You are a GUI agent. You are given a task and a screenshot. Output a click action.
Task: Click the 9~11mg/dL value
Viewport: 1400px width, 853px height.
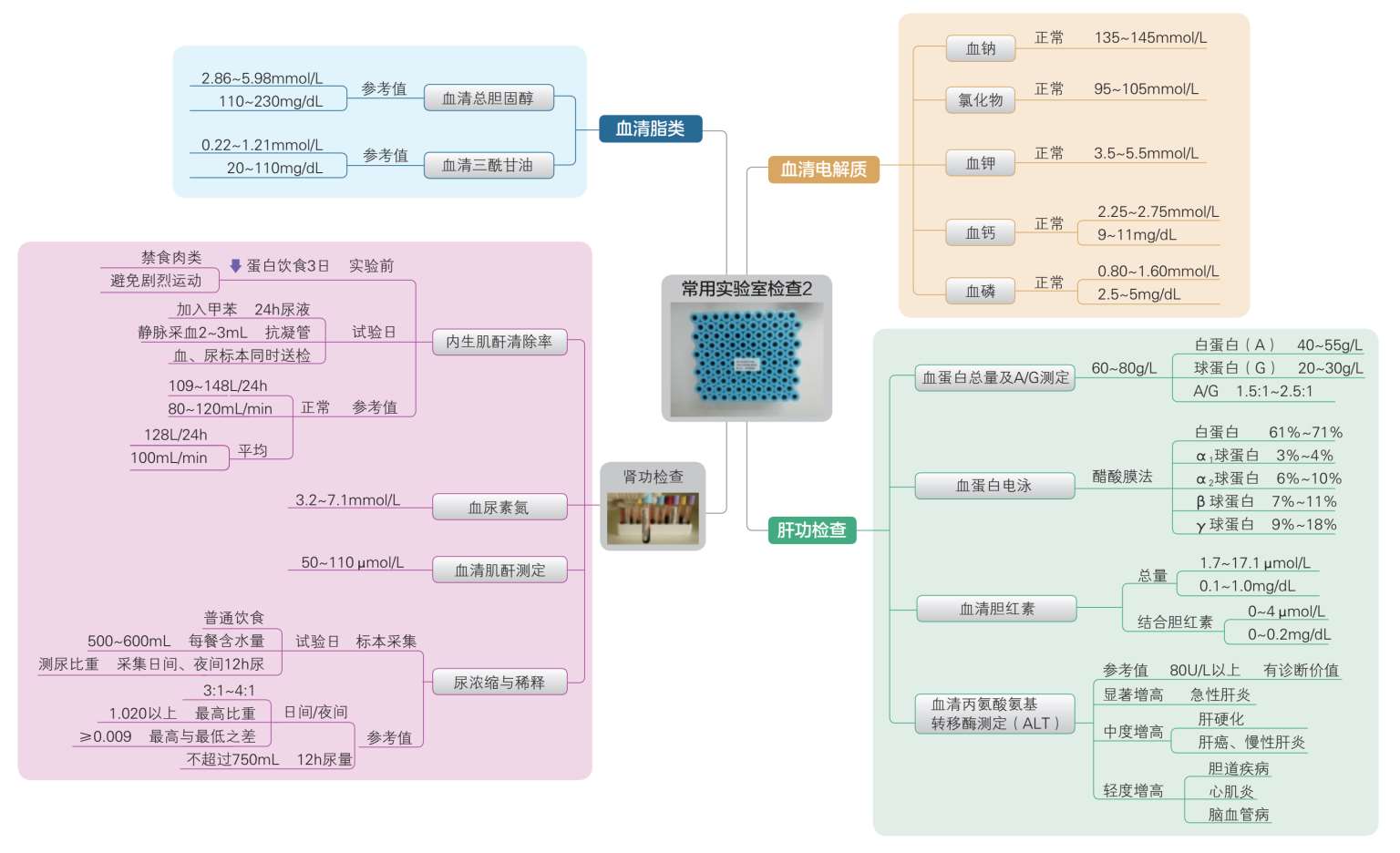1137,234
